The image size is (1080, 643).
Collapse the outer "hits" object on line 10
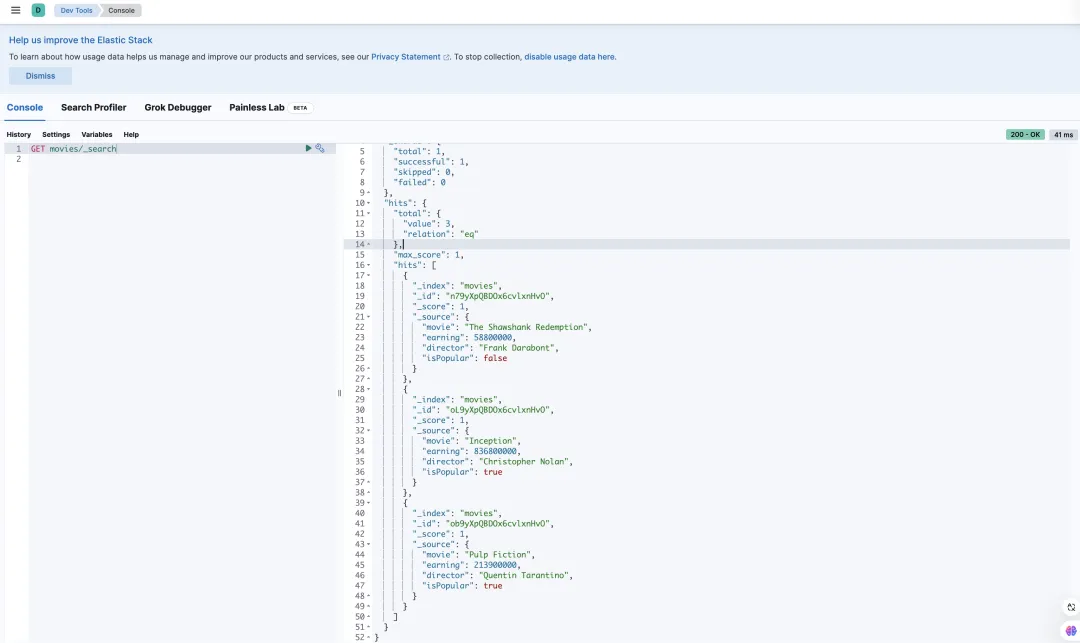(369, 203)
